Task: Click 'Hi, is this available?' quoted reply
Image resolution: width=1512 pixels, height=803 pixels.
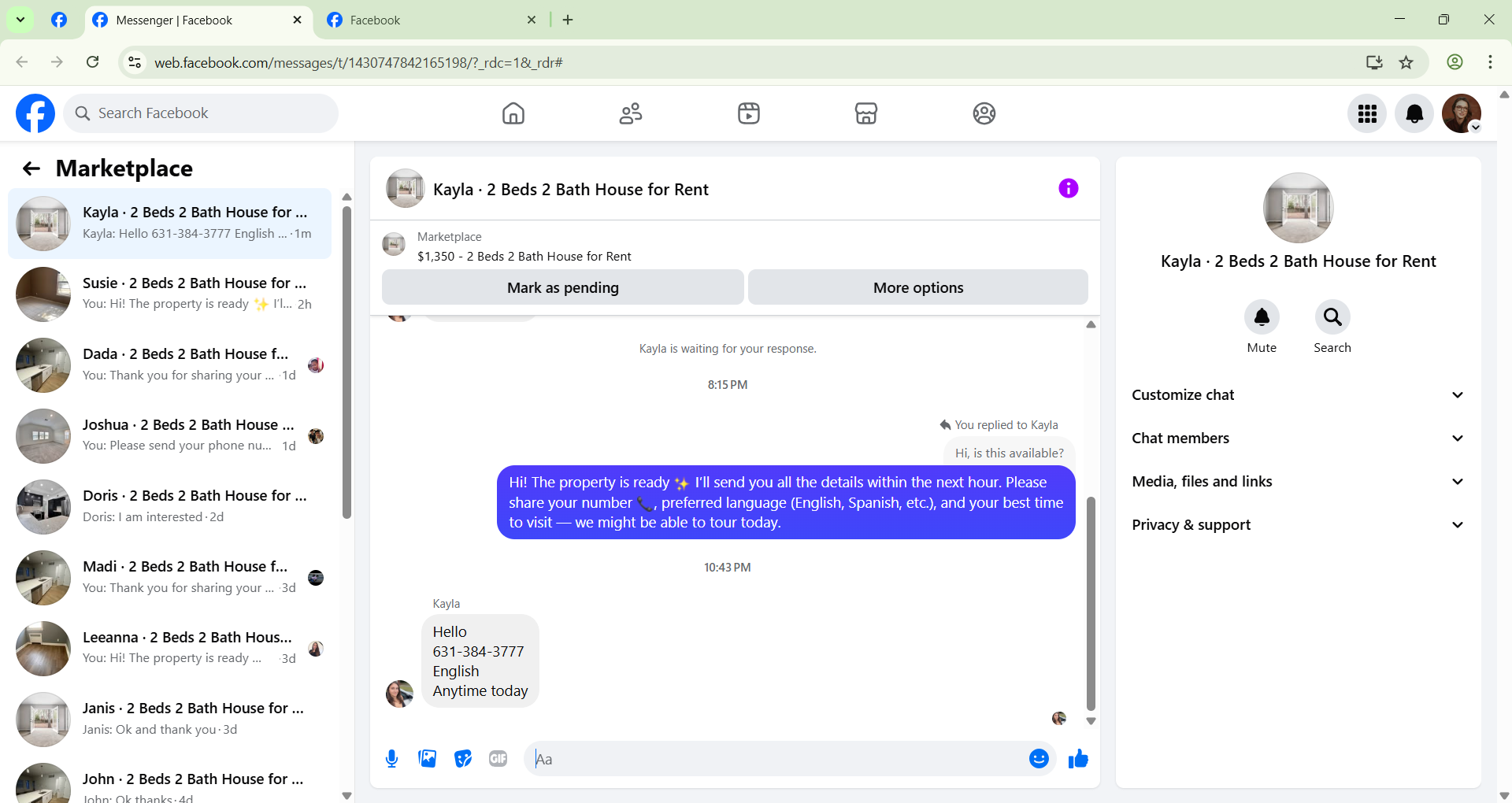Action: coord(1009,453)
